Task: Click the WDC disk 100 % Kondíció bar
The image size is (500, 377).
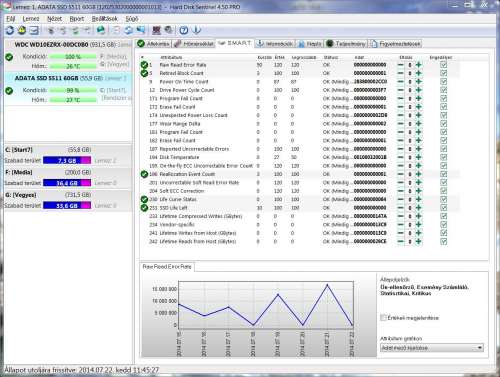Action: (x=73, y=57)
